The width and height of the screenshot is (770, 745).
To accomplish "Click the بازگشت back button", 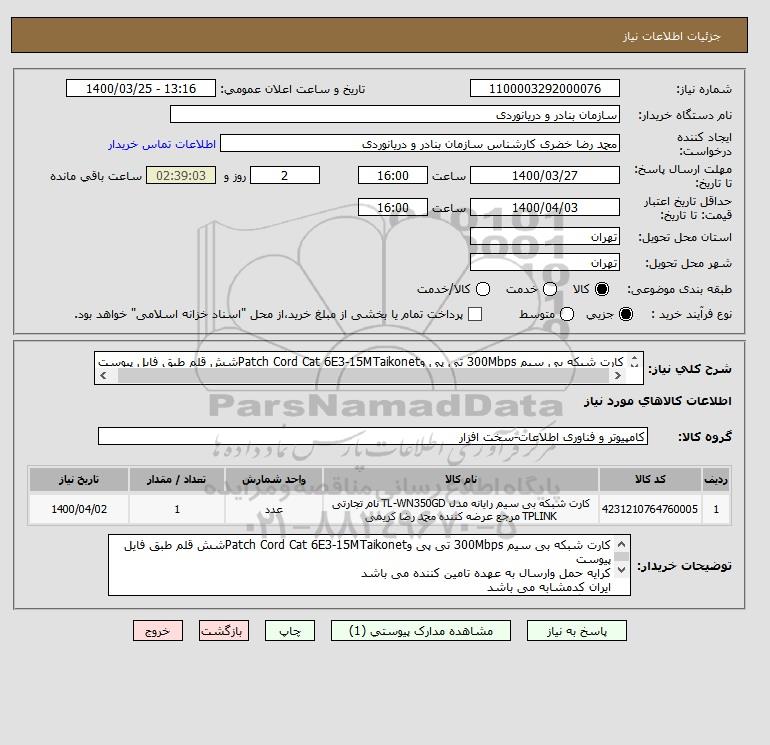I will [x=224, y=631].
